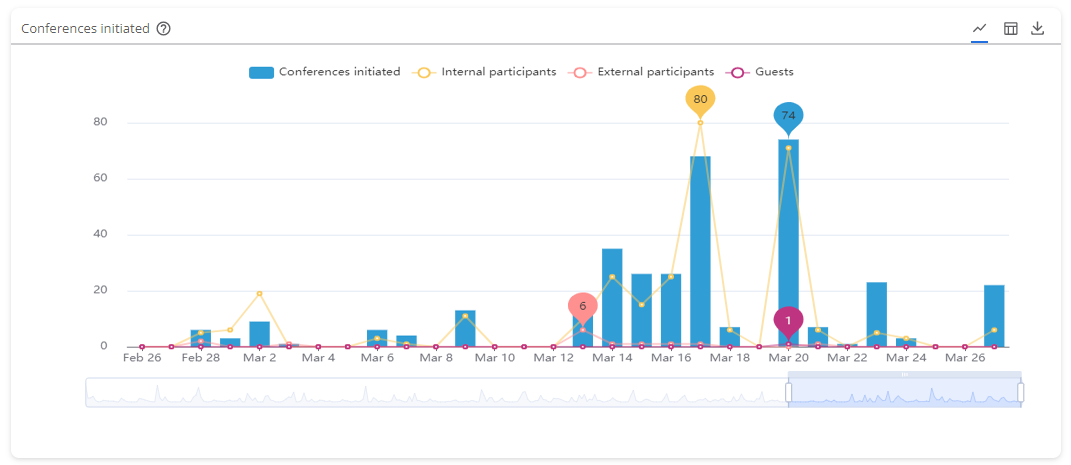Download the chart data
Image resolution: width=1071 pixels, height=465 pixels.
(x=1038, y=29)
